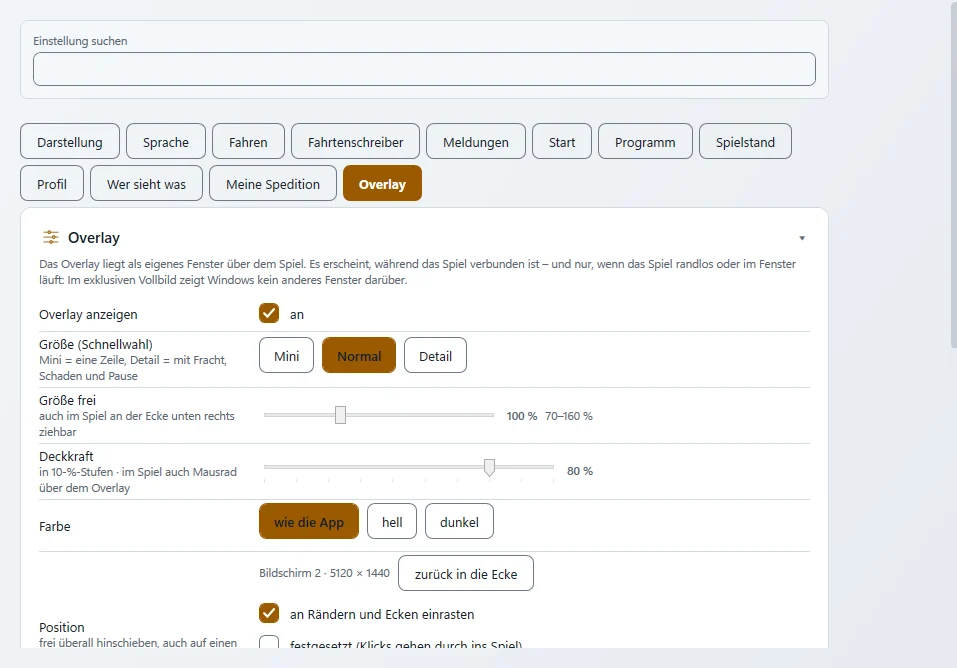
Task: Choose Normal overlay size
Action: click(x=359, y=355)
